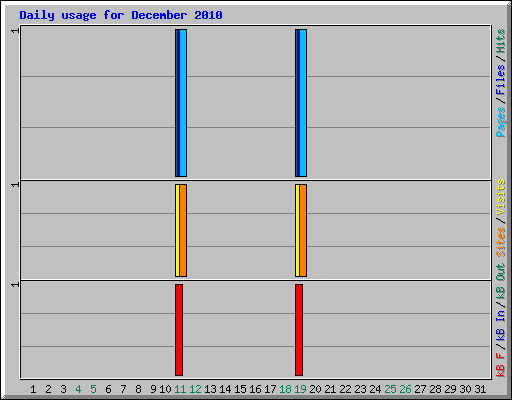Click day label 1 on the axis
The height and width of the screenshot is (400, 512).
33,389
